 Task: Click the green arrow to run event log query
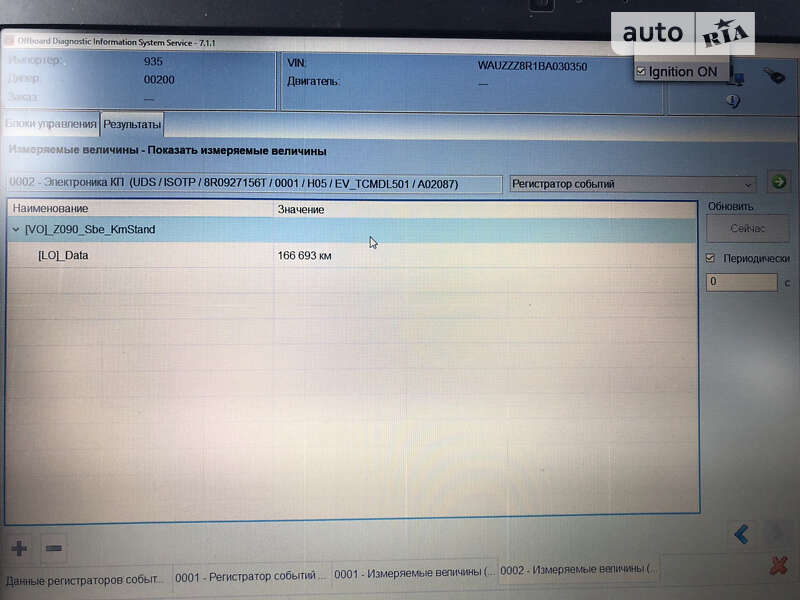[775, 184]
